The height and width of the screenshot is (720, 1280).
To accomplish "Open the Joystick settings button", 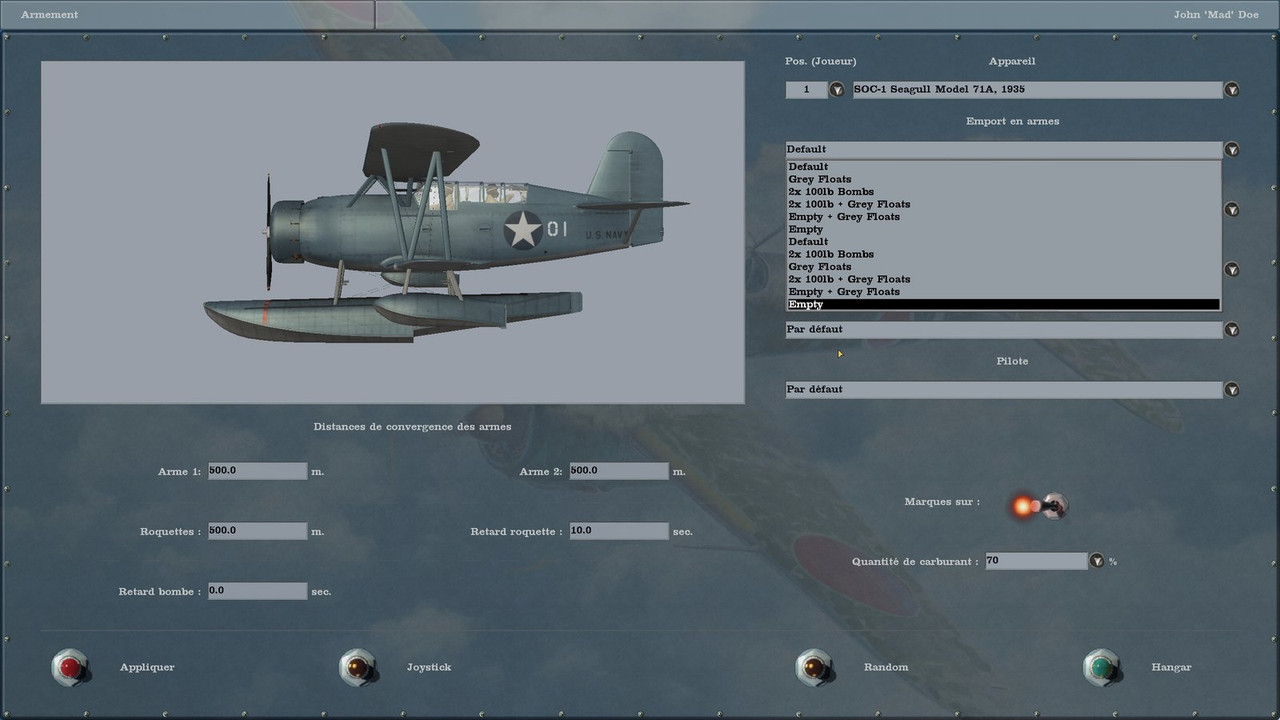I will (357, 667).
